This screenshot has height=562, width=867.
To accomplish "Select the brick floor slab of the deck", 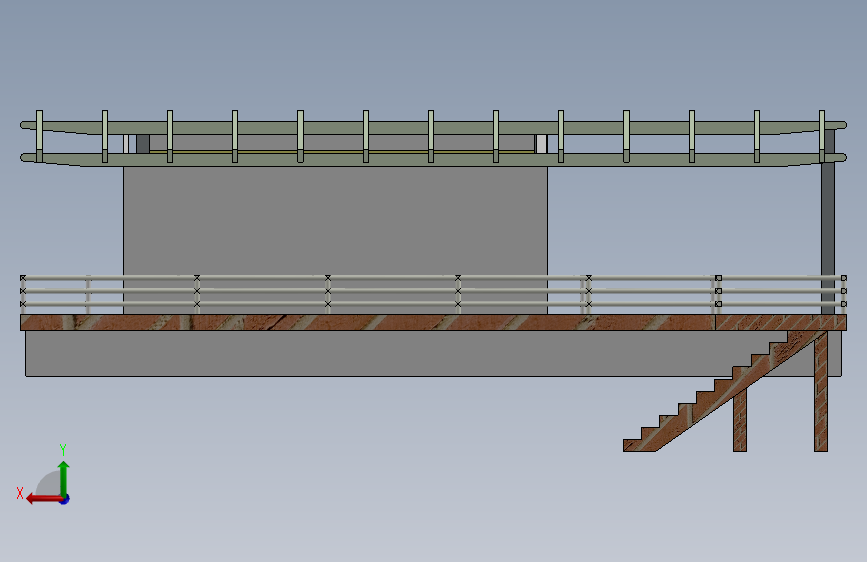I will pyautogui.click(x=433, y=322).
